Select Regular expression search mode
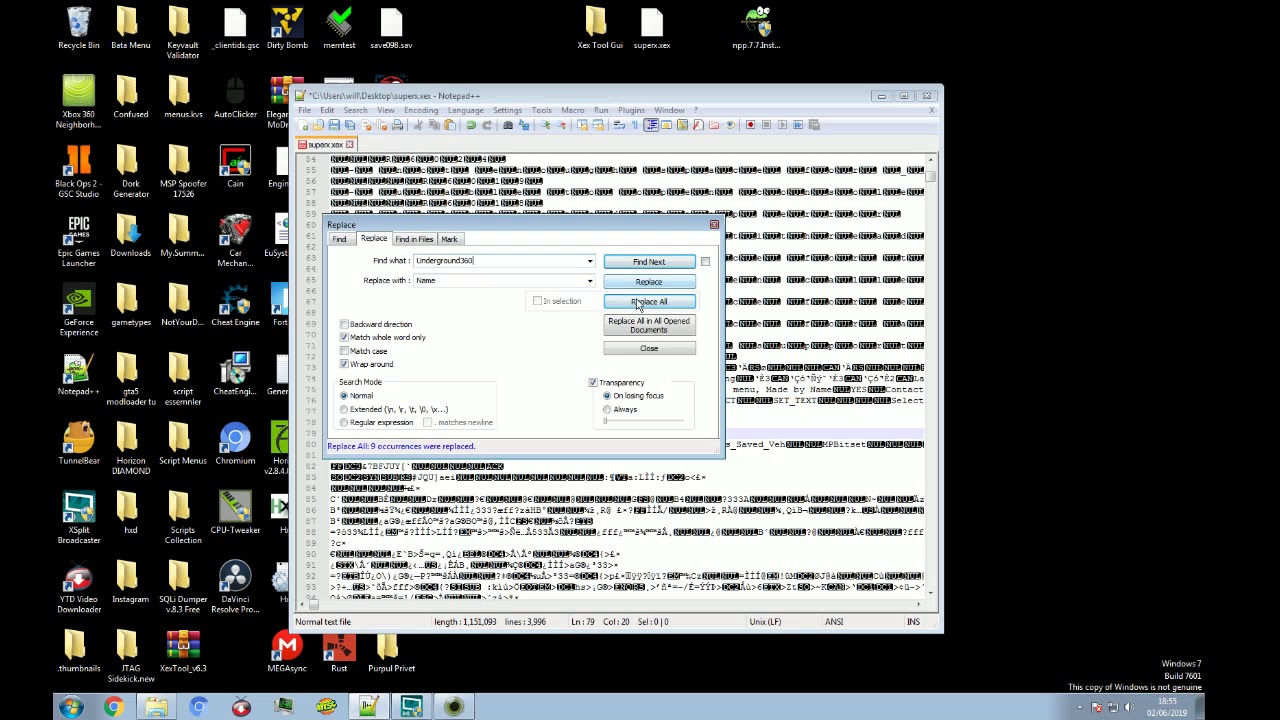The height and width of the screenshot is (720, 1280). 344,422
